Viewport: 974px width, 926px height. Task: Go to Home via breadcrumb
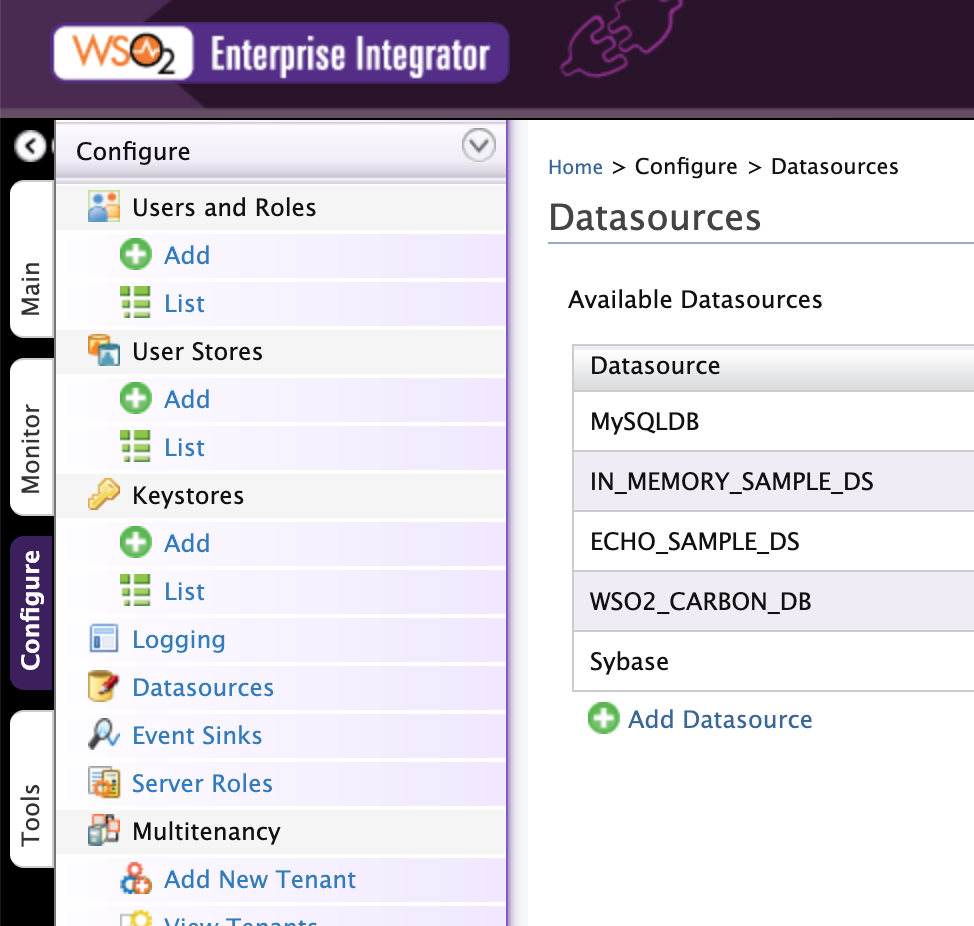[x=575, y=167]
